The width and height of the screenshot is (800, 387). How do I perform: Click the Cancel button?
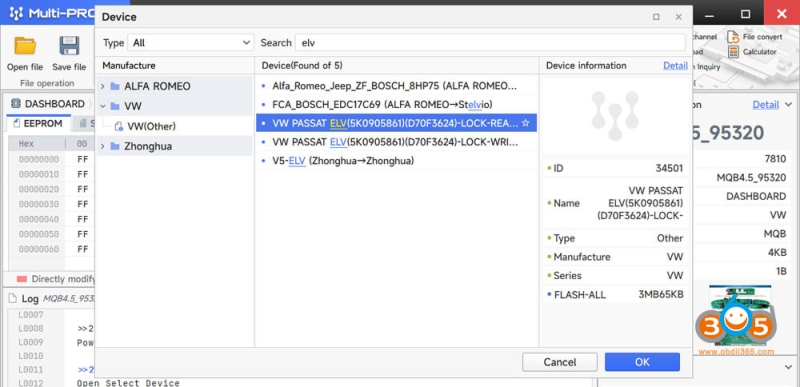point(560,362)
